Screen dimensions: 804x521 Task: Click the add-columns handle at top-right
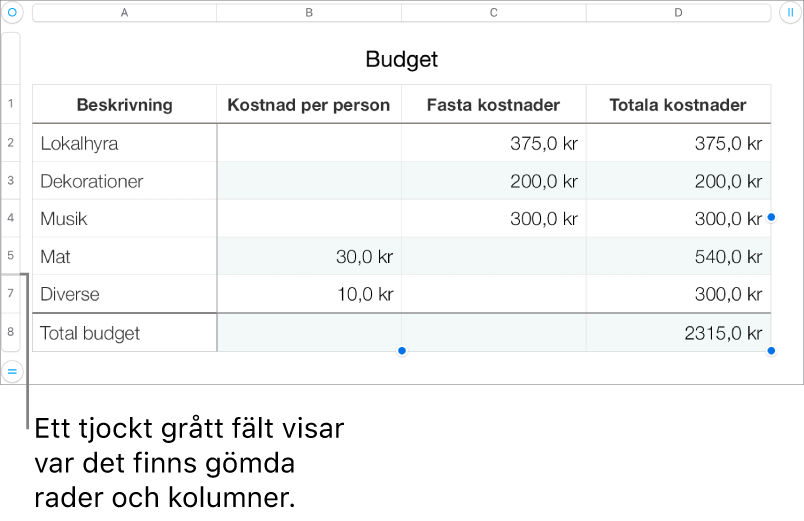790,12
